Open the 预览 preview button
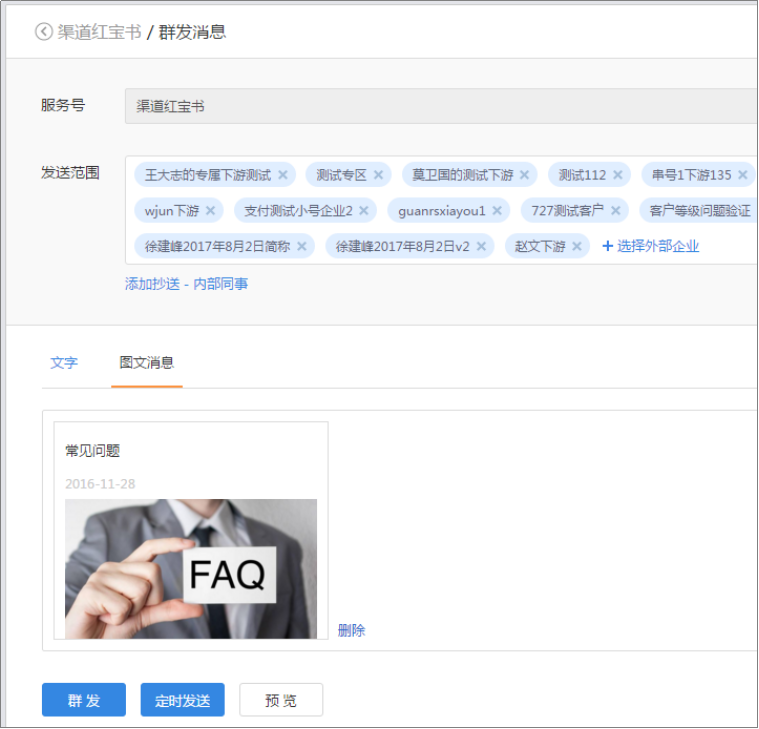This screenshot has height=729, width=759. coord(281,700)
